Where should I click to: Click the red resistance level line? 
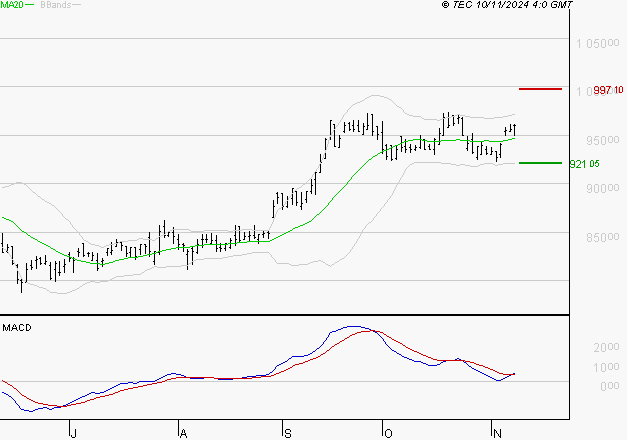(x=540, y=89)
